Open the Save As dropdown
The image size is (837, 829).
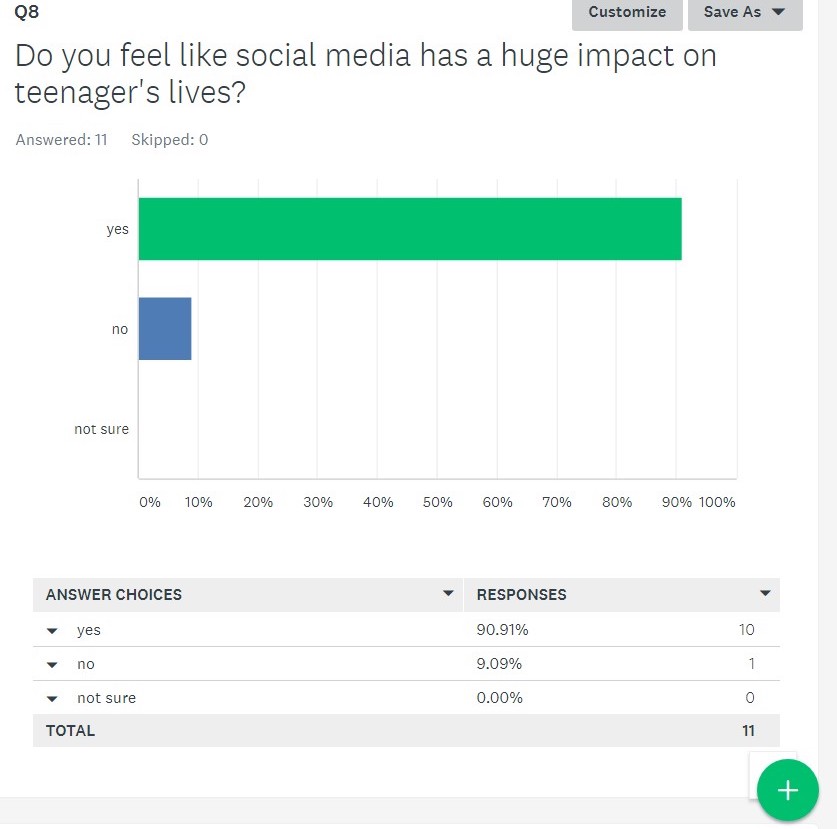[x=745, y=13]
